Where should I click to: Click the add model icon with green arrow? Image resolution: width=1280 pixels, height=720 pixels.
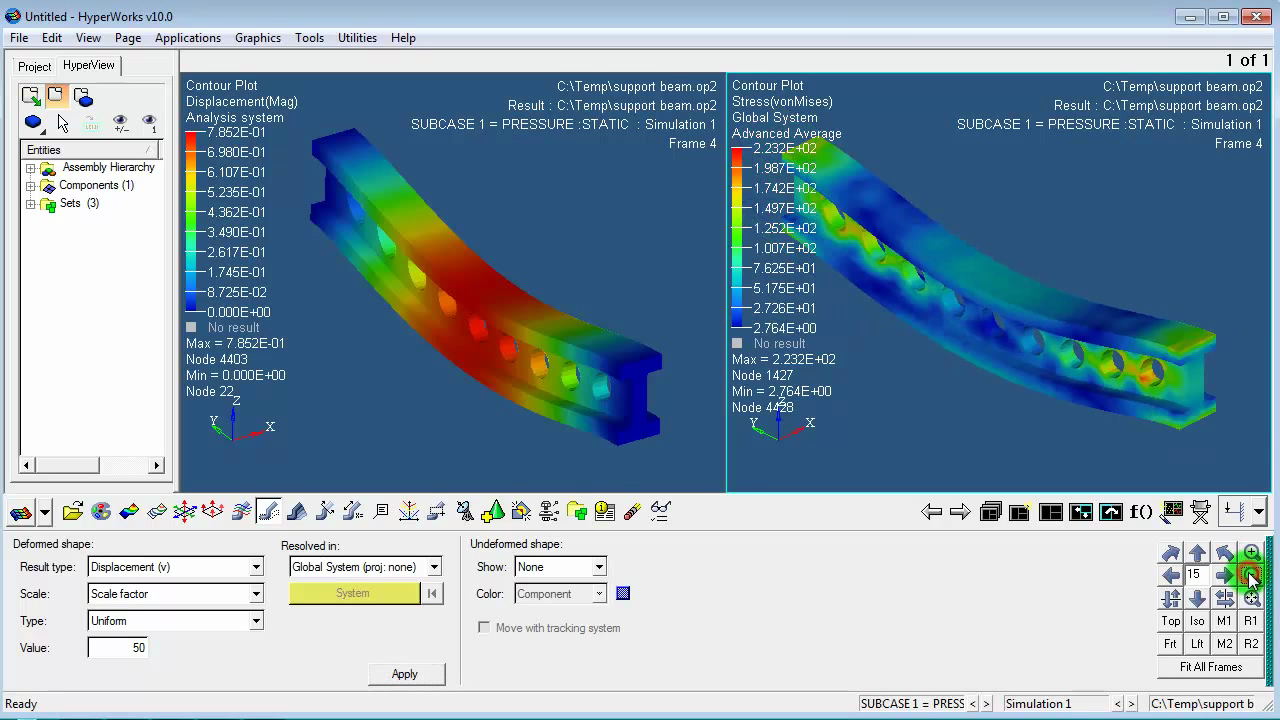click(31, 96)
